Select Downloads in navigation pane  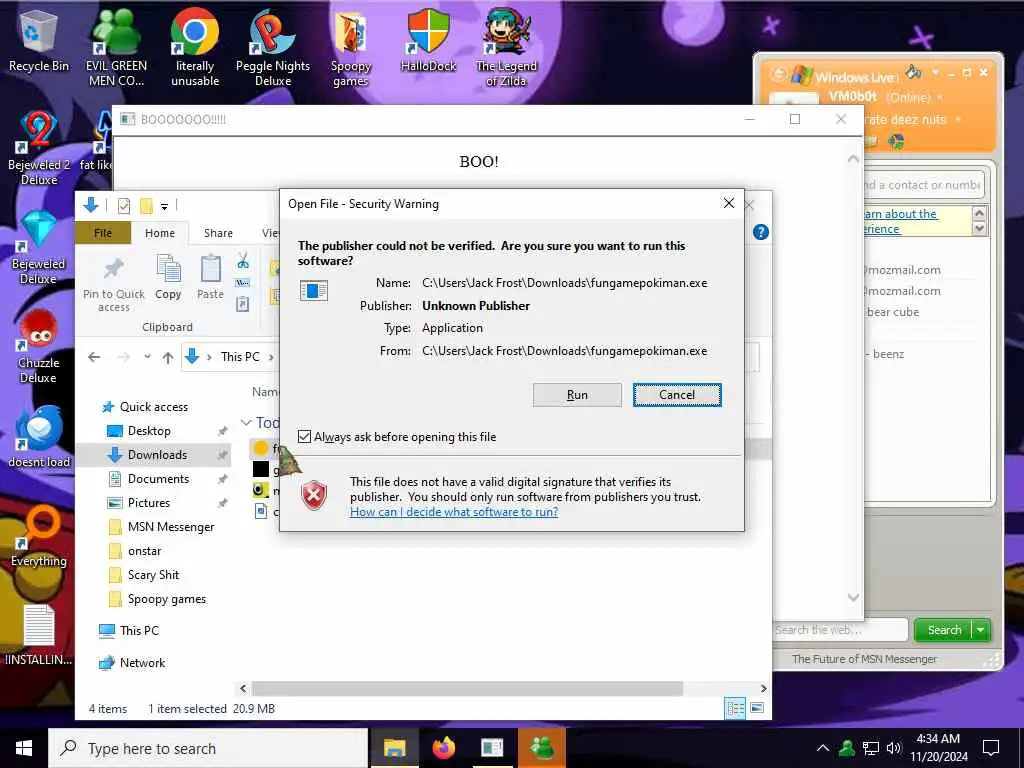click(157, 455)
